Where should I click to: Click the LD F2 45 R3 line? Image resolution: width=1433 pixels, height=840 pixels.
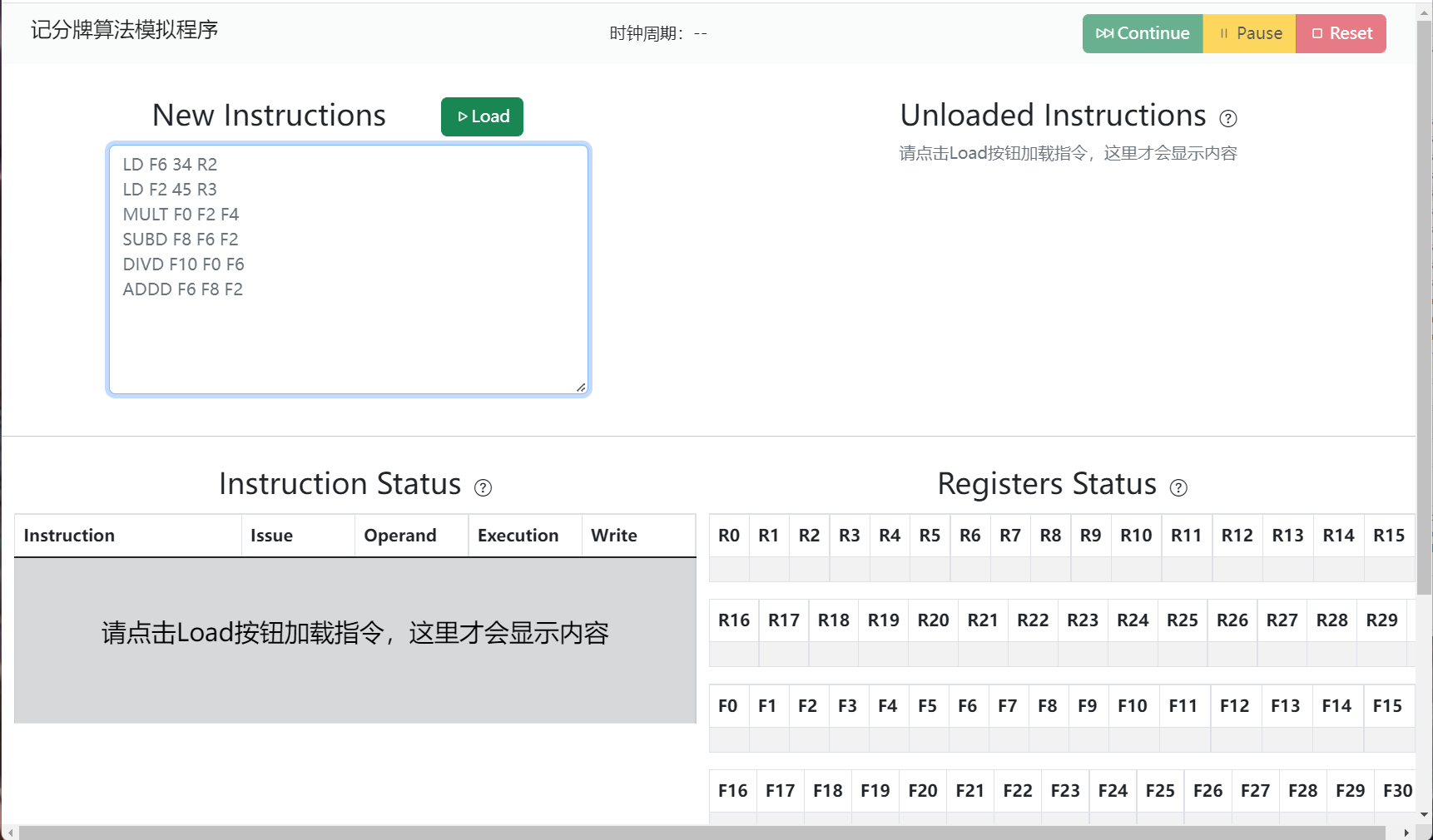coord(170,190)
